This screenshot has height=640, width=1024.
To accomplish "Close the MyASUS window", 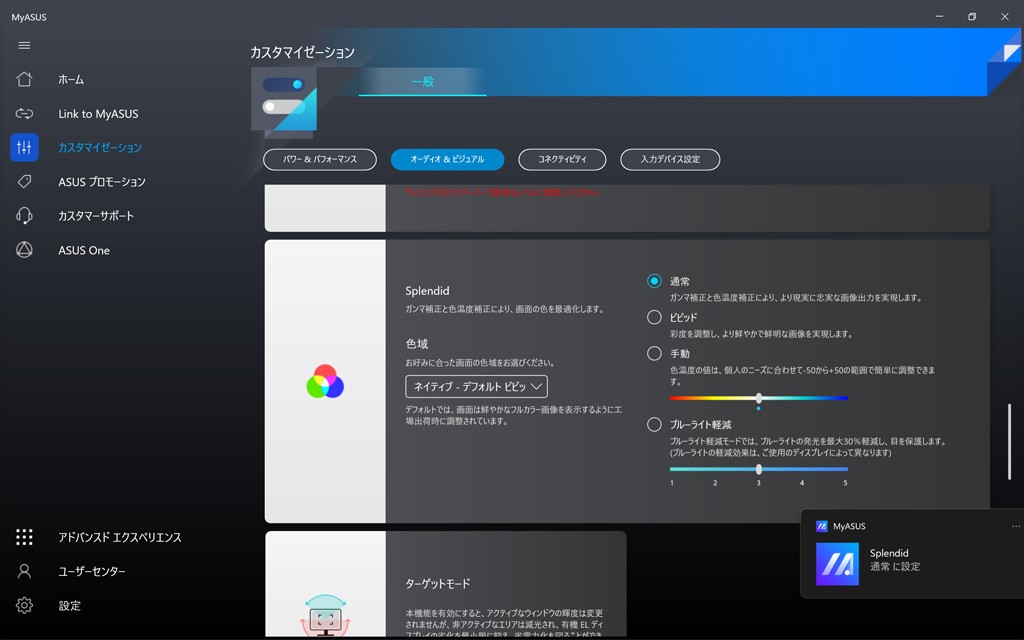I will click(1004, 16).
